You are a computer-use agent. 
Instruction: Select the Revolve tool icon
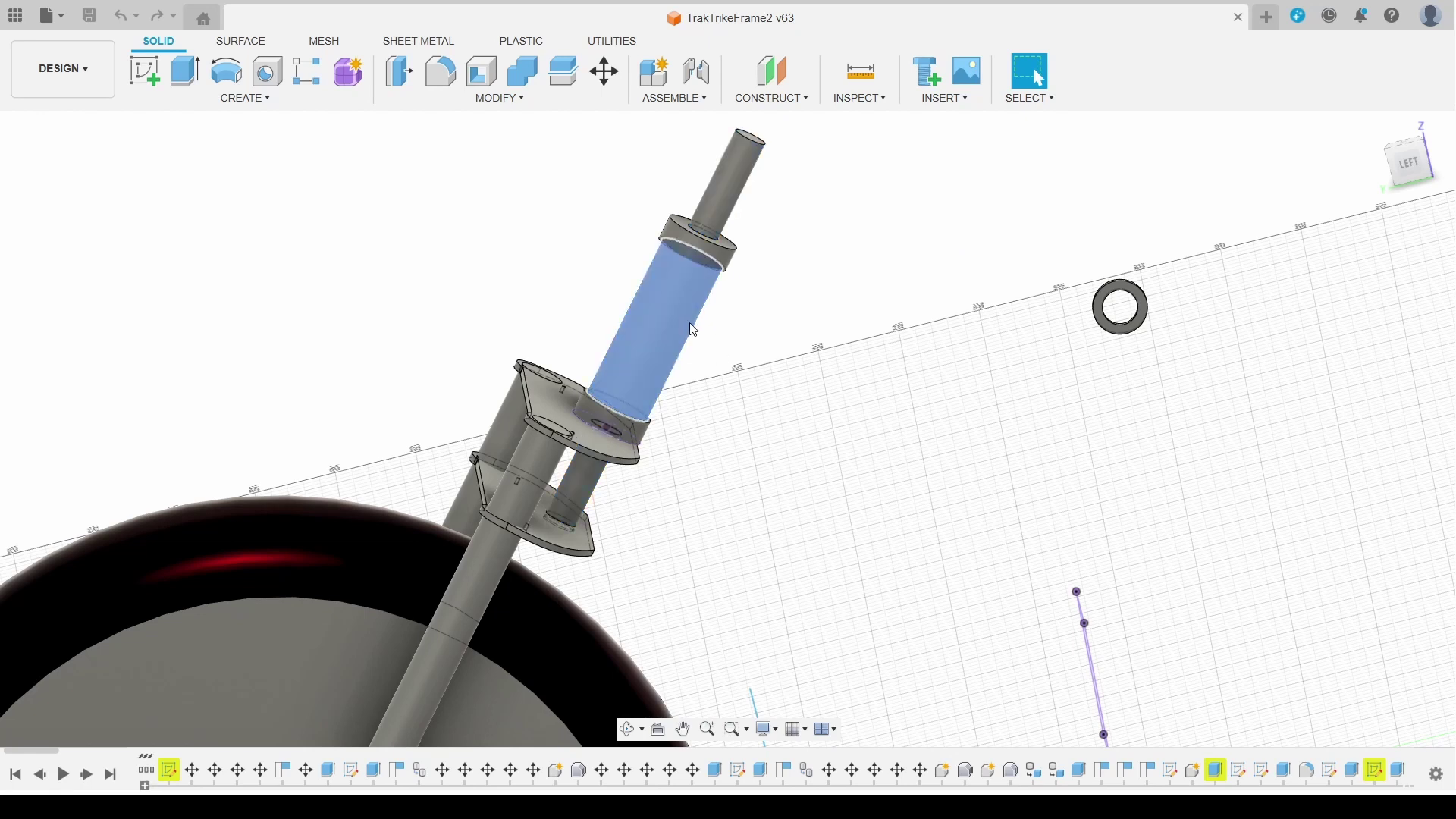coord(226,71)
